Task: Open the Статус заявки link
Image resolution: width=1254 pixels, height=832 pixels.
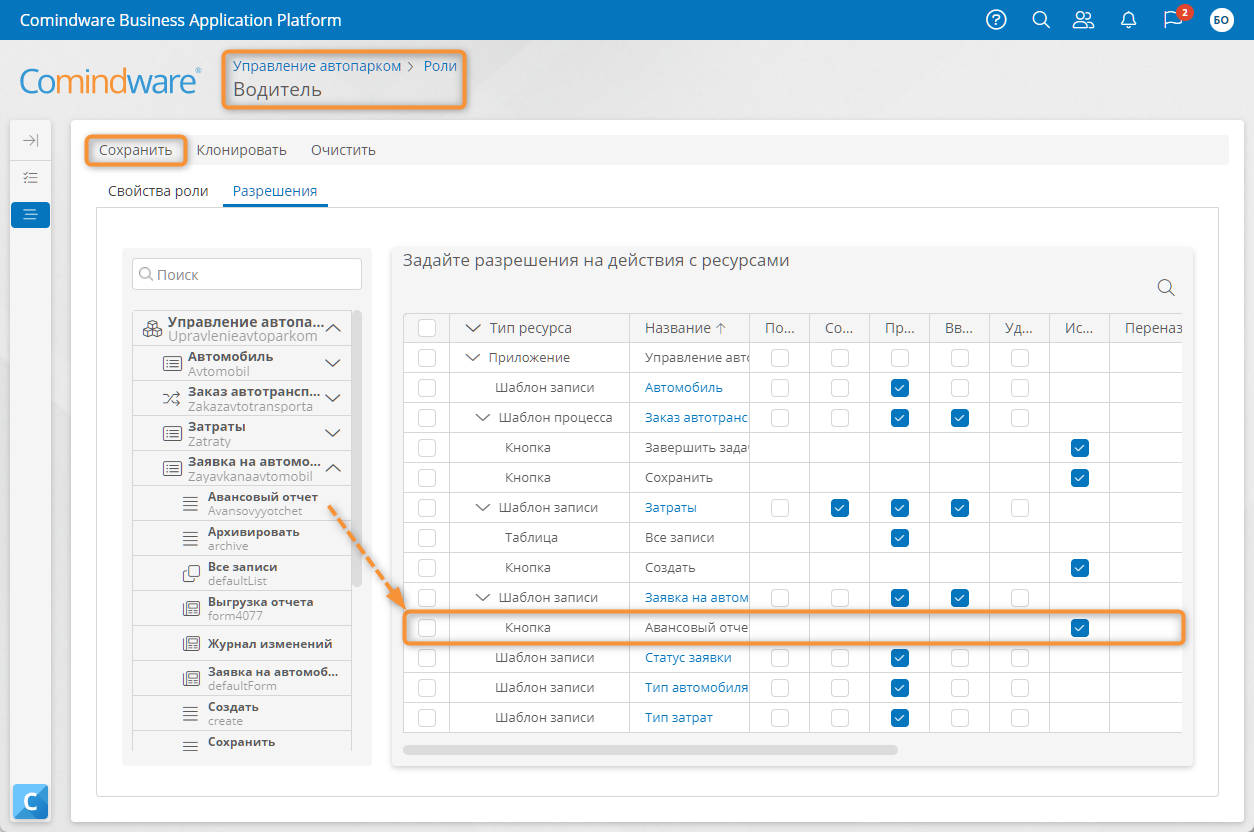Action: (x=688, y=658)
